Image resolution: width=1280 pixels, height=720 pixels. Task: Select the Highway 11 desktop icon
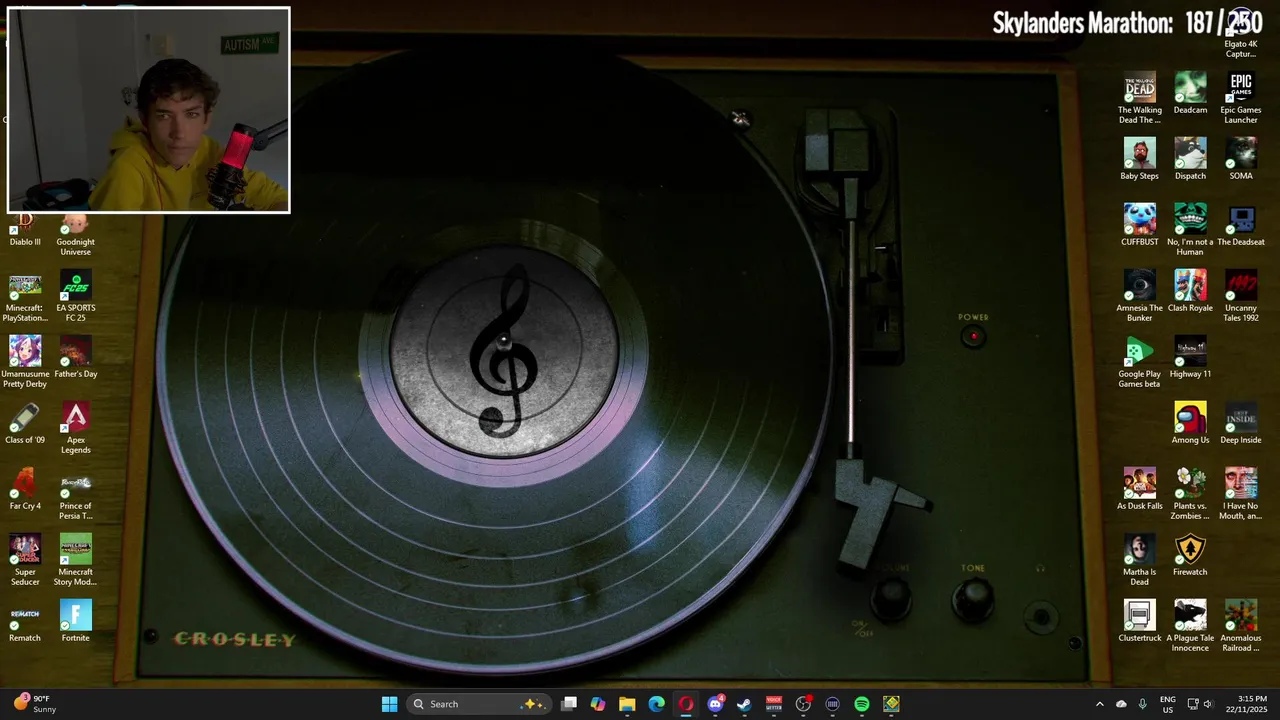(x=1190, y=357)
